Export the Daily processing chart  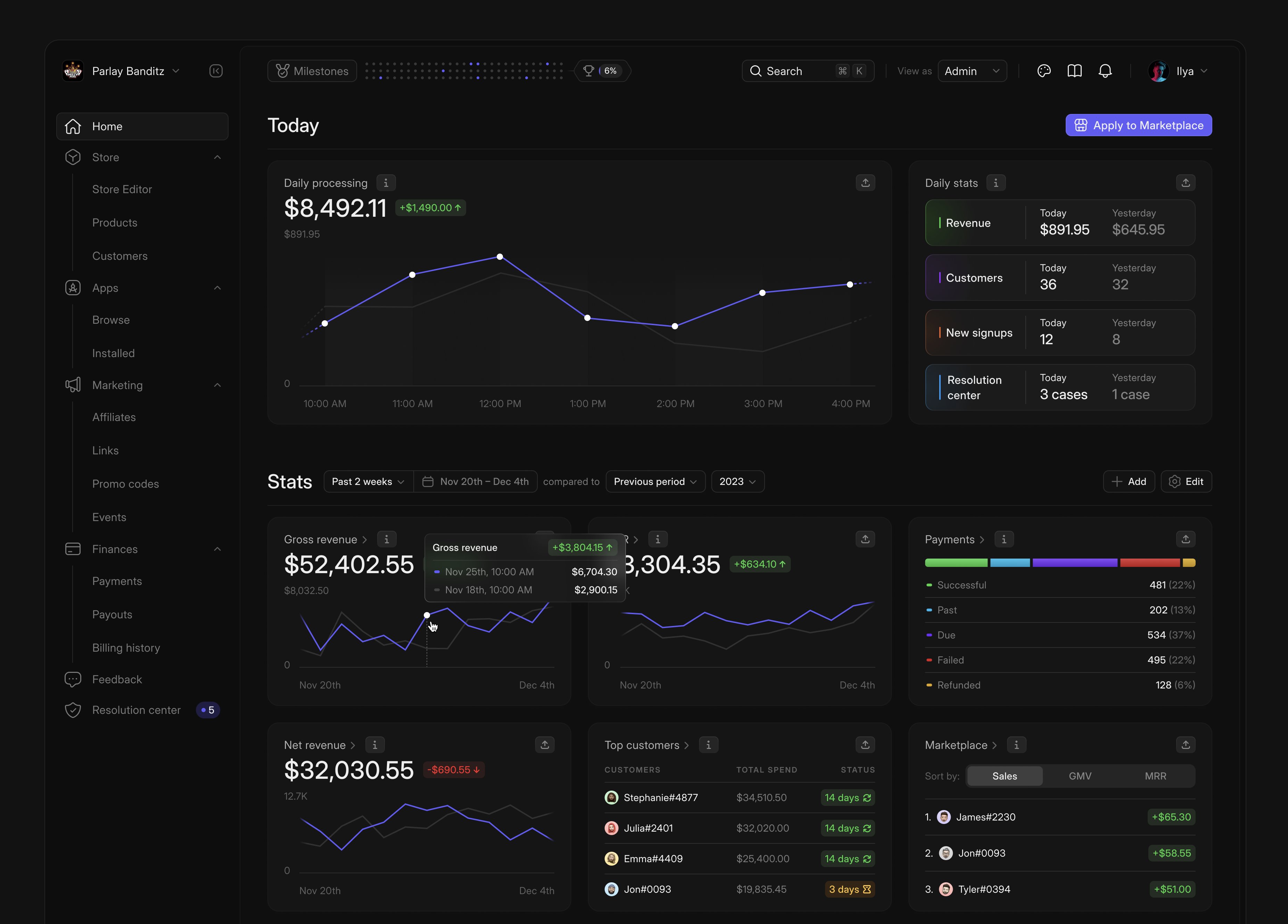[865, 183]
